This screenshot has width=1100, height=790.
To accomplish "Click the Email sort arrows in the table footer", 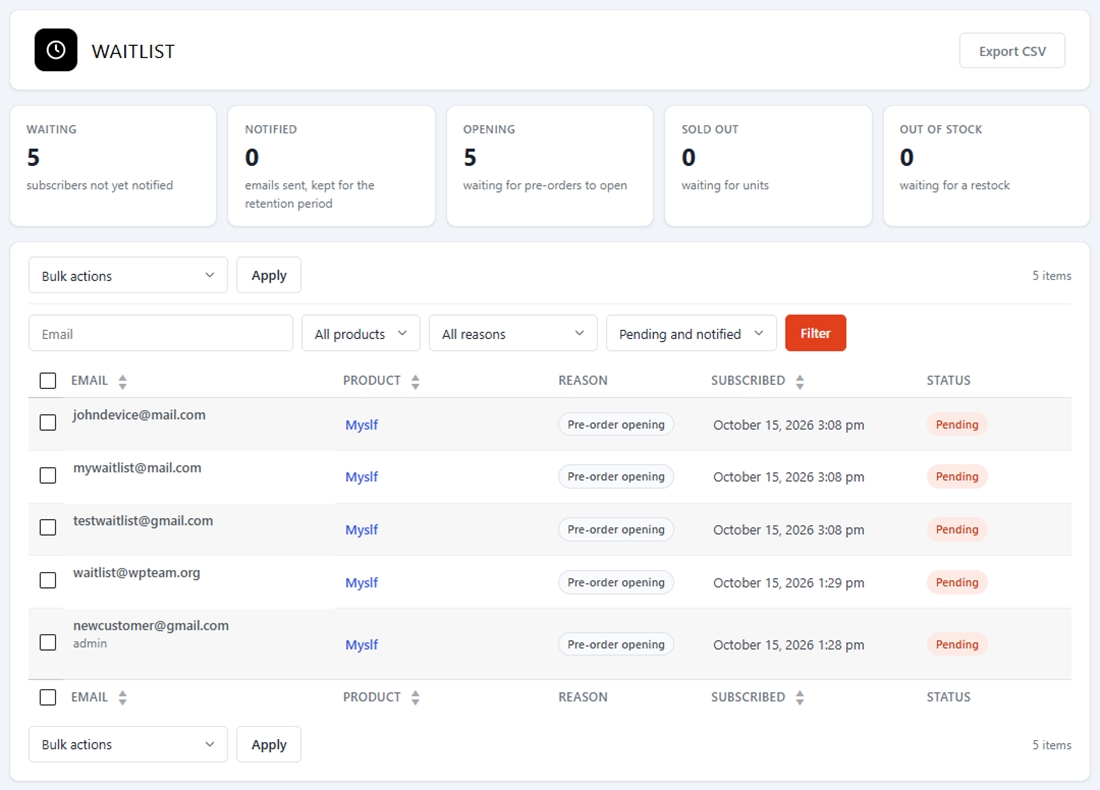I will click(x=123, y=697).
